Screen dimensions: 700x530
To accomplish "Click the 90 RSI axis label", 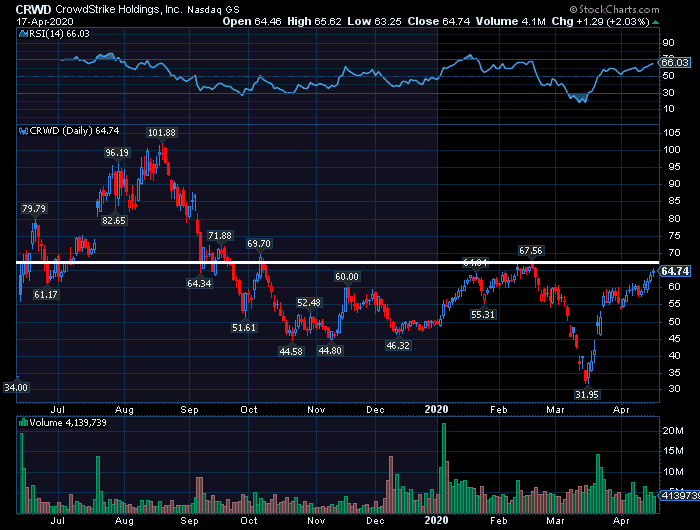I will (x=669, y=43).
